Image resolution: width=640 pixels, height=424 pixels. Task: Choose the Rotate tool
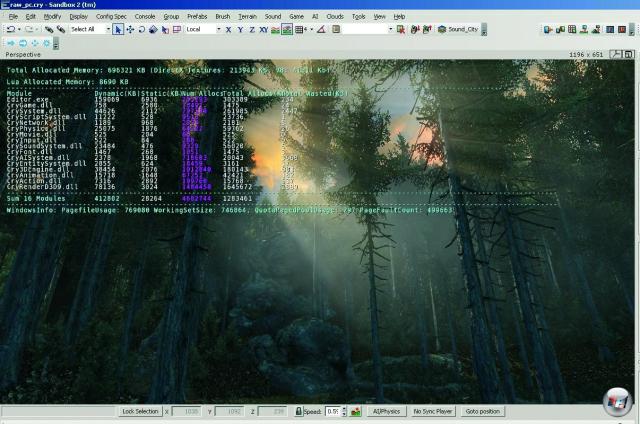pyautogui.click(x=142, y=29)
